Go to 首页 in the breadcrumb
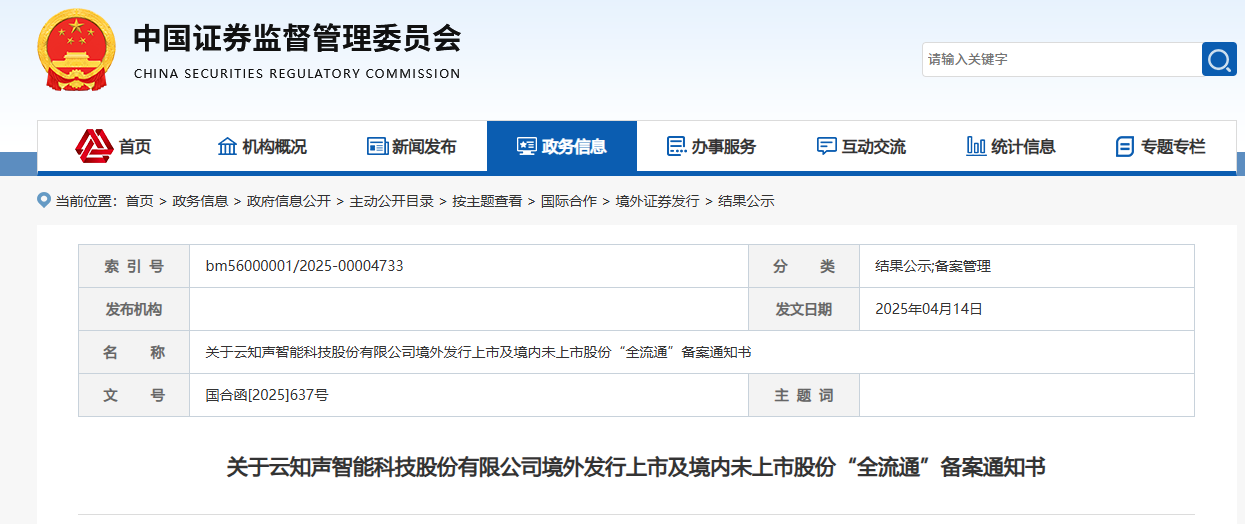Screen dimensions: 1245x524 pos(140,201)
